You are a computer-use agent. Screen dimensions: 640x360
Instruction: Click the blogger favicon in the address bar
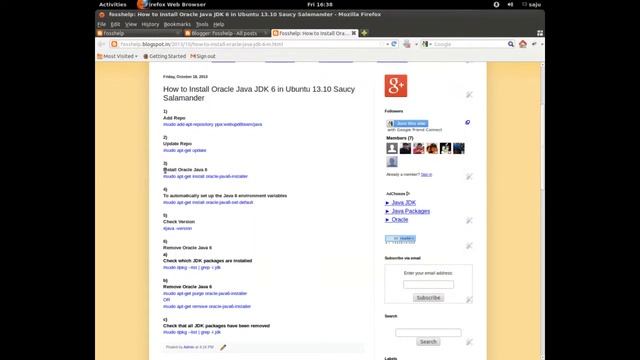[114, 44]
